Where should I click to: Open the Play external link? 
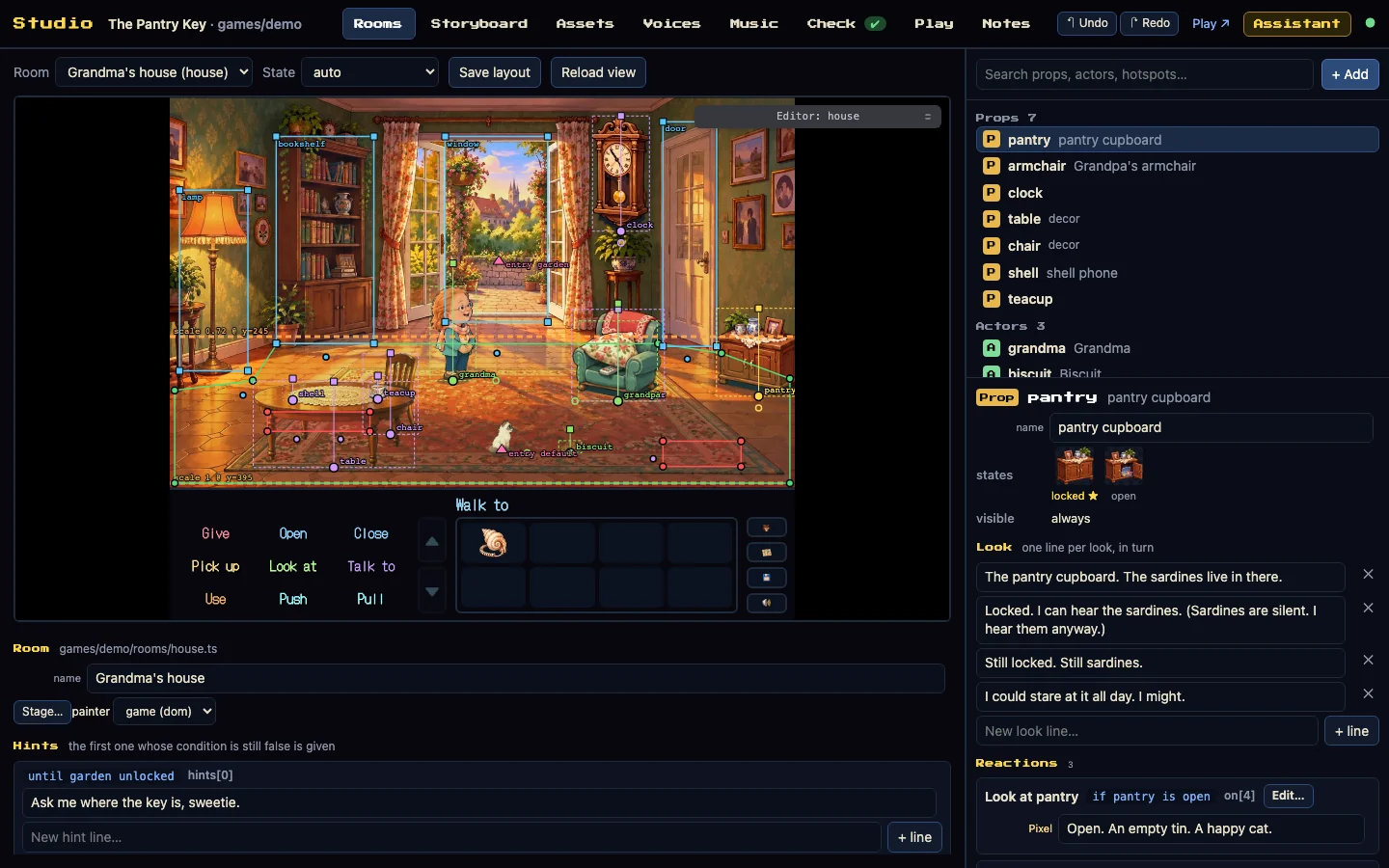pyautogui.click(x=1211, y=23)
